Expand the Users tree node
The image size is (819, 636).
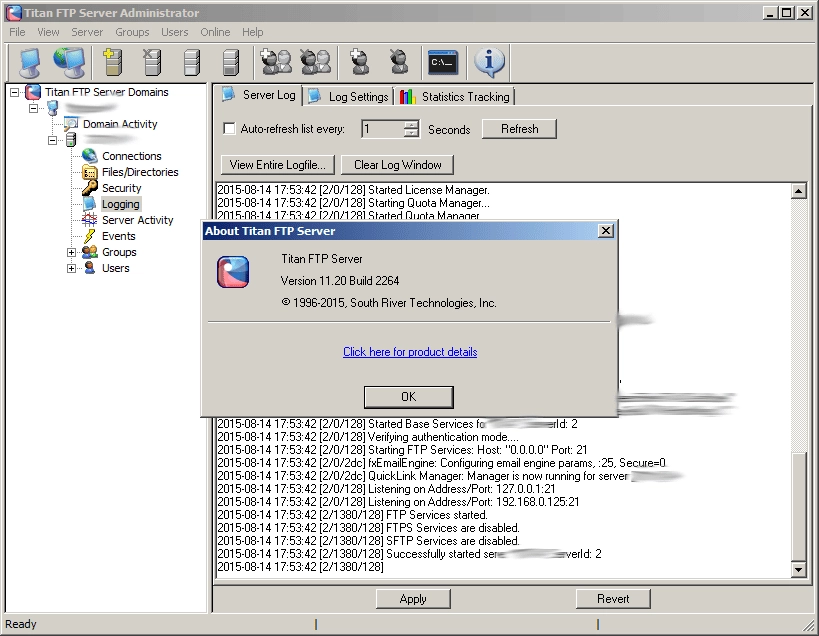72,268
